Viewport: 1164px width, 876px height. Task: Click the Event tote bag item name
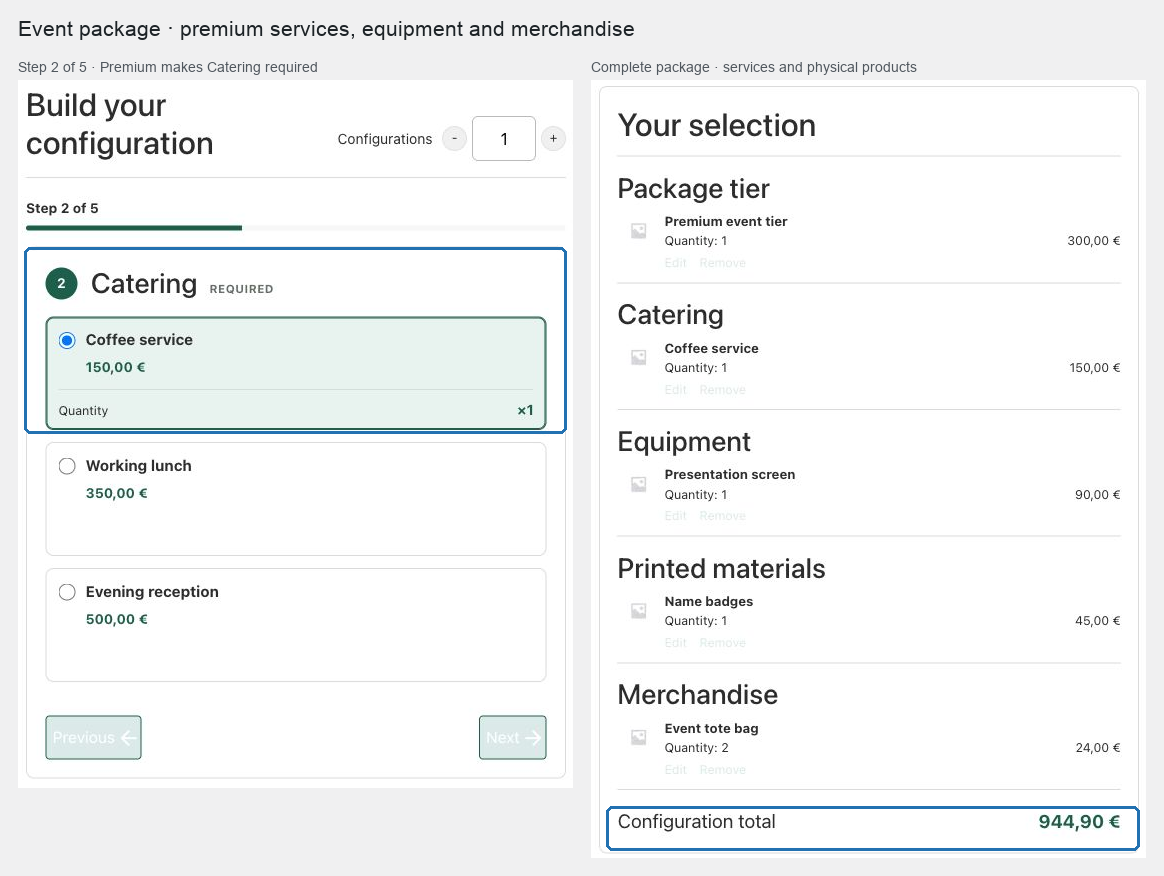click(x=712, y=728)
